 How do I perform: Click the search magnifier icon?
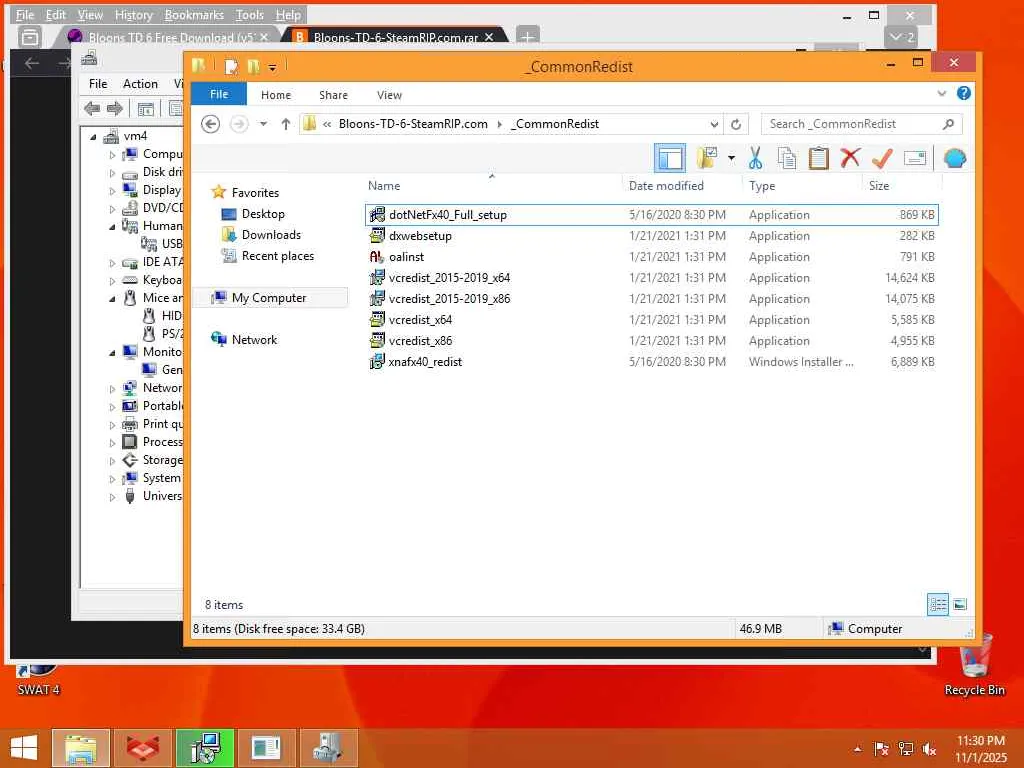tap(948, 123)
